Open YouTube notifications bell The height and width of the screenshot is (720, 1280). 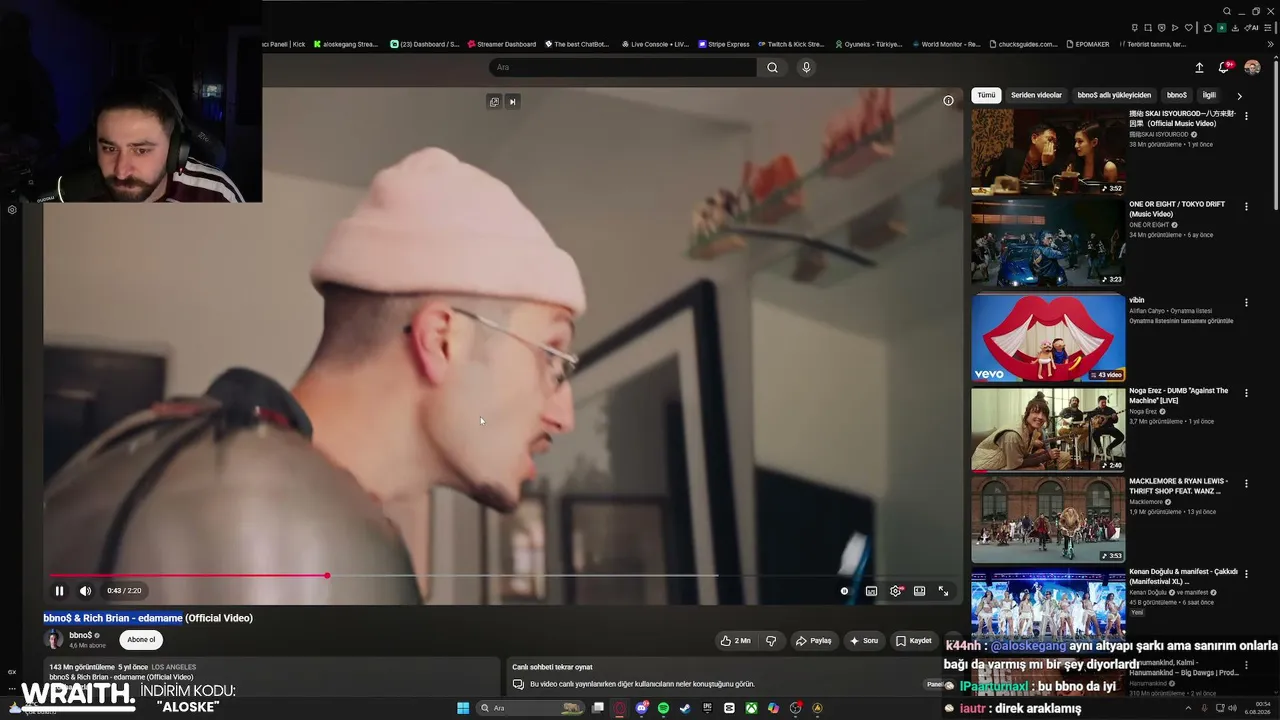point(1224,67)
